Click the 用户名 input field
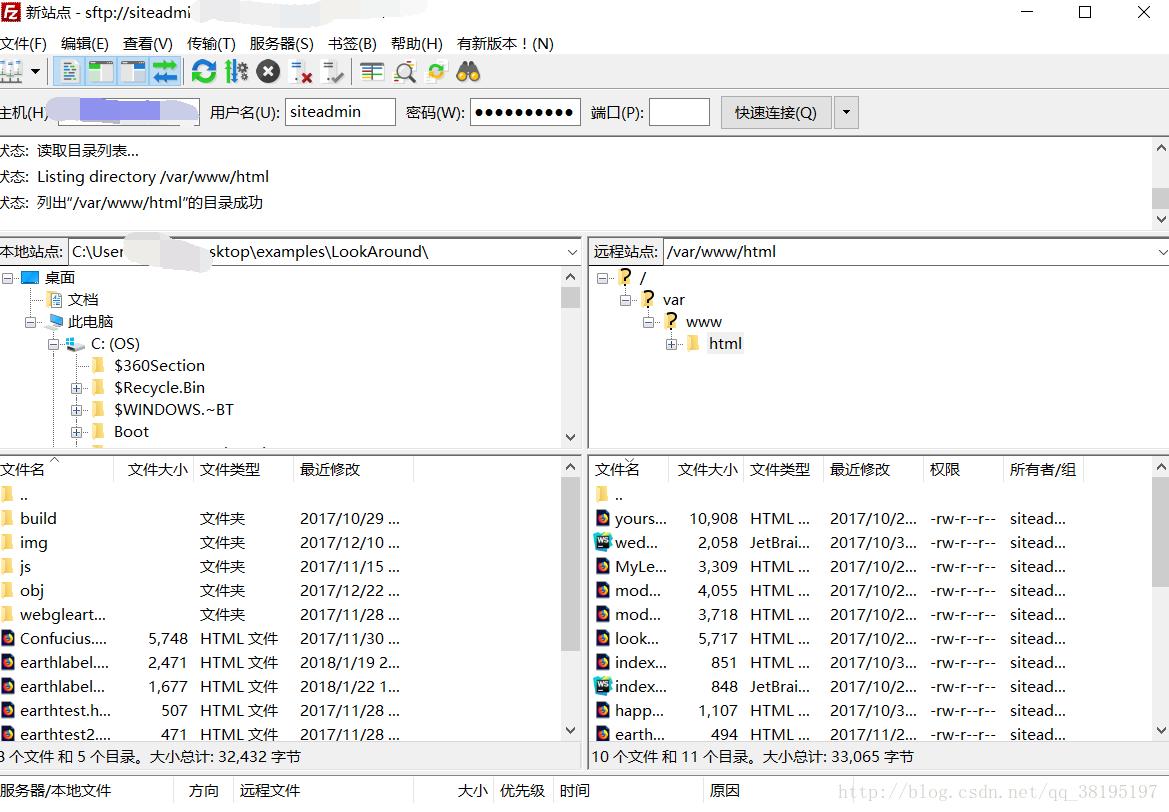Screen dimensions: 1169x812 [x=340, y=112]
